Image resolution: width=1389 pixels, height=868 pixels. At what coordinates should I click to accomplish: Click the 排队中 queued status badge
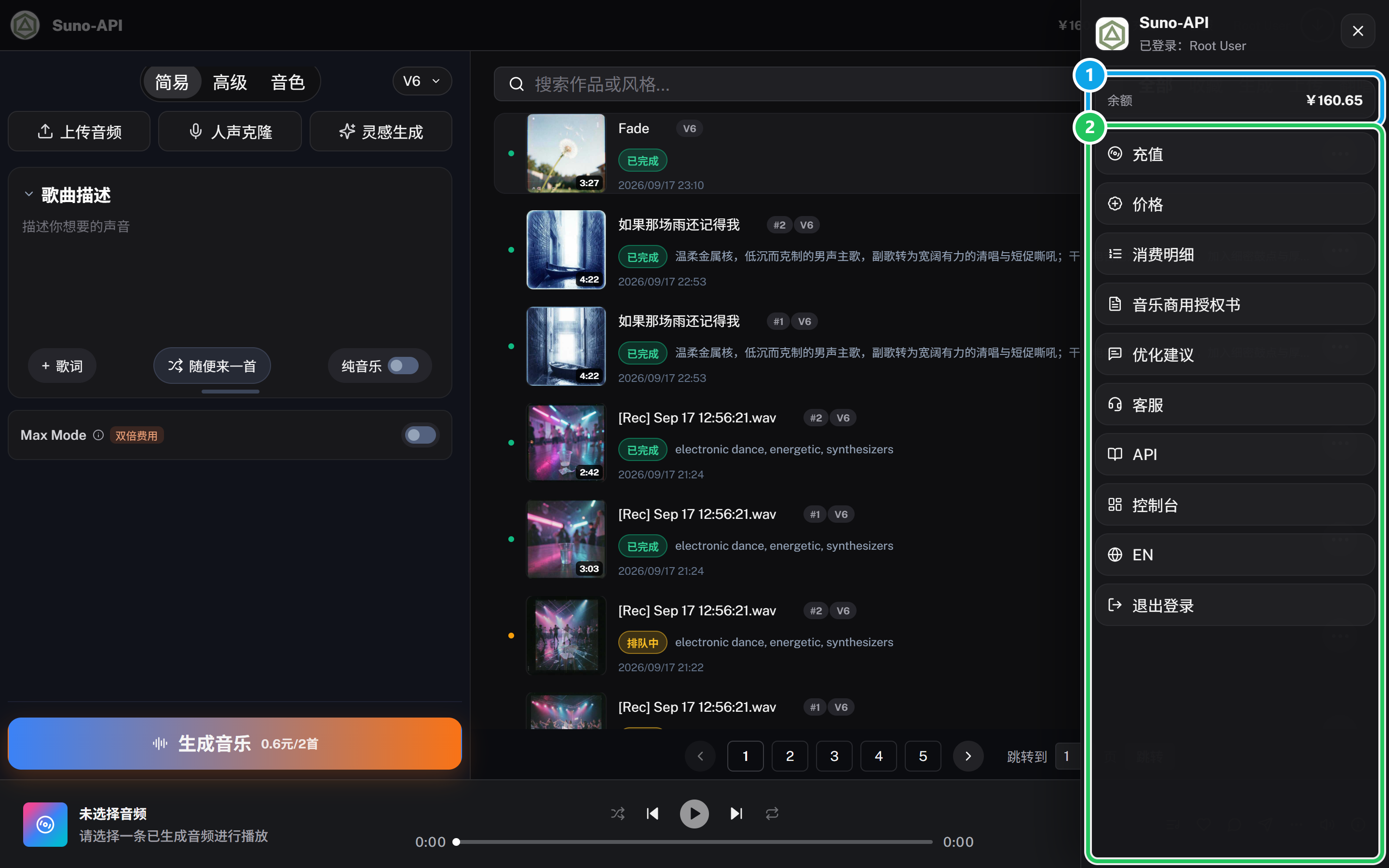pos(642,642)
